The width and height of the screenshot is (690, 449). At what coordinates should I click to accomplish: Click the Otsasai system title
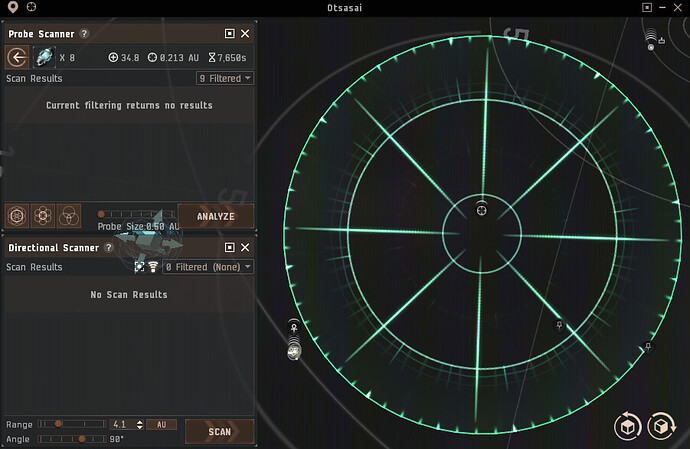pos(345,7)
